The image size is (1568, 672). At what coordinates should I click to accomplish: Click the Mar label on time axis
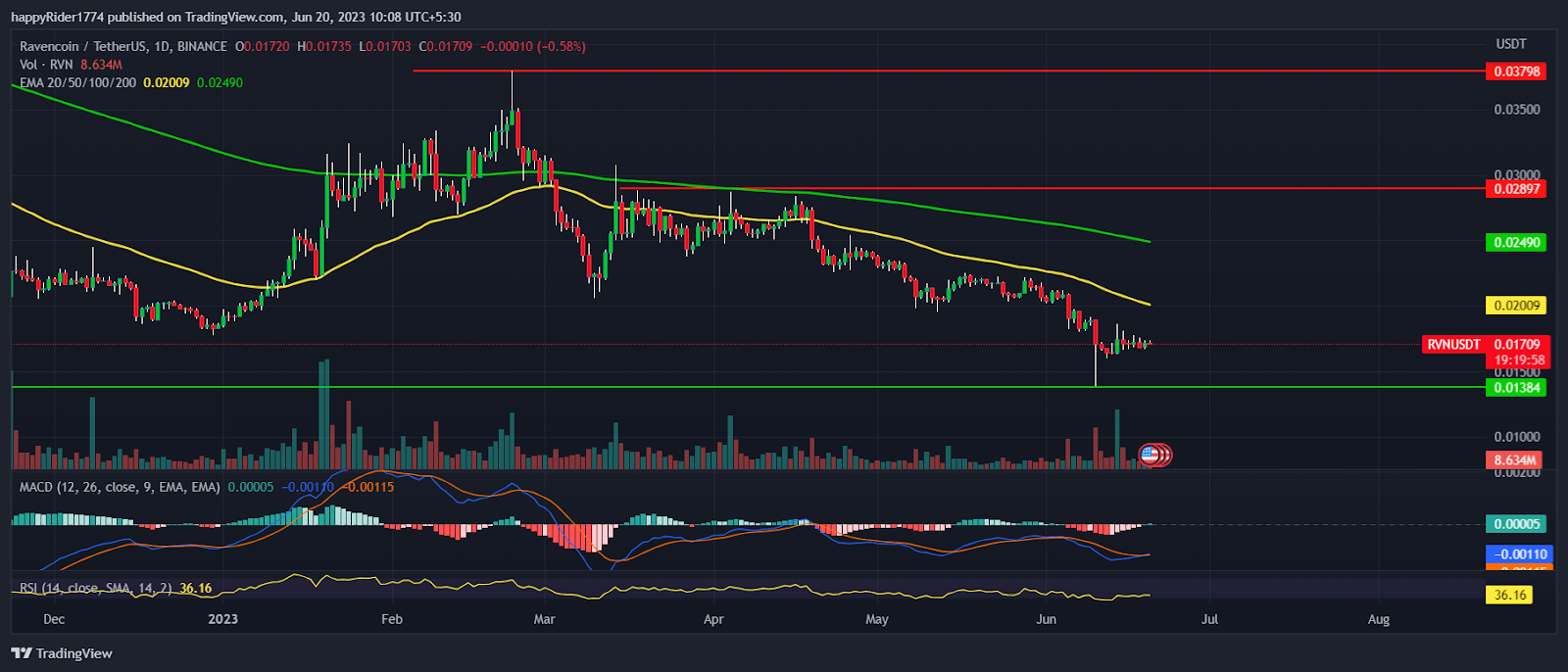[544, 619]
